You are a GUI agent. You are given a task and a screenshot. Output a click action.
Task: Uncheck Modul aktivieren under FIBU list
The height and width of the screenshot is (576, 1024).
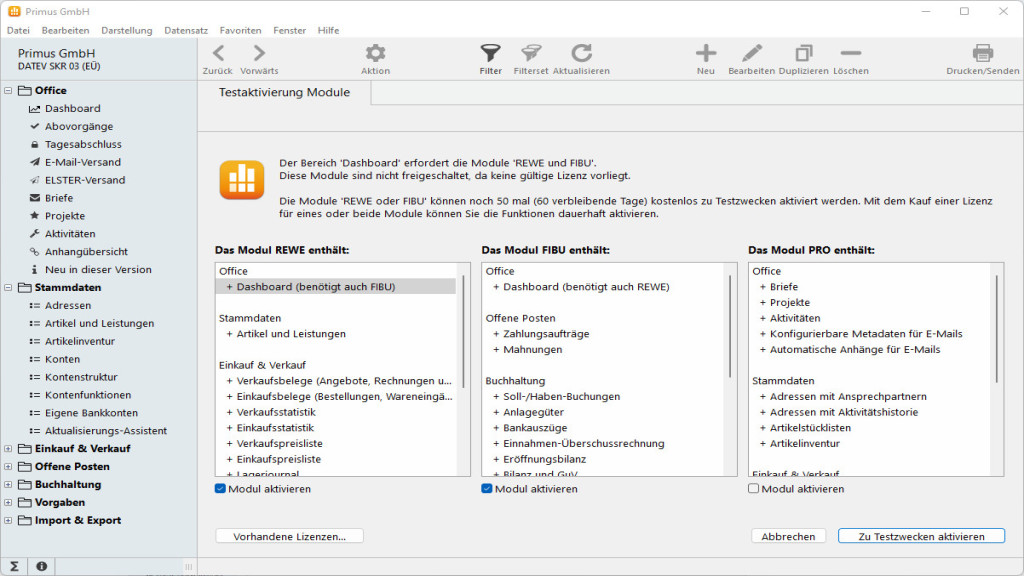(x=487, y=489)
